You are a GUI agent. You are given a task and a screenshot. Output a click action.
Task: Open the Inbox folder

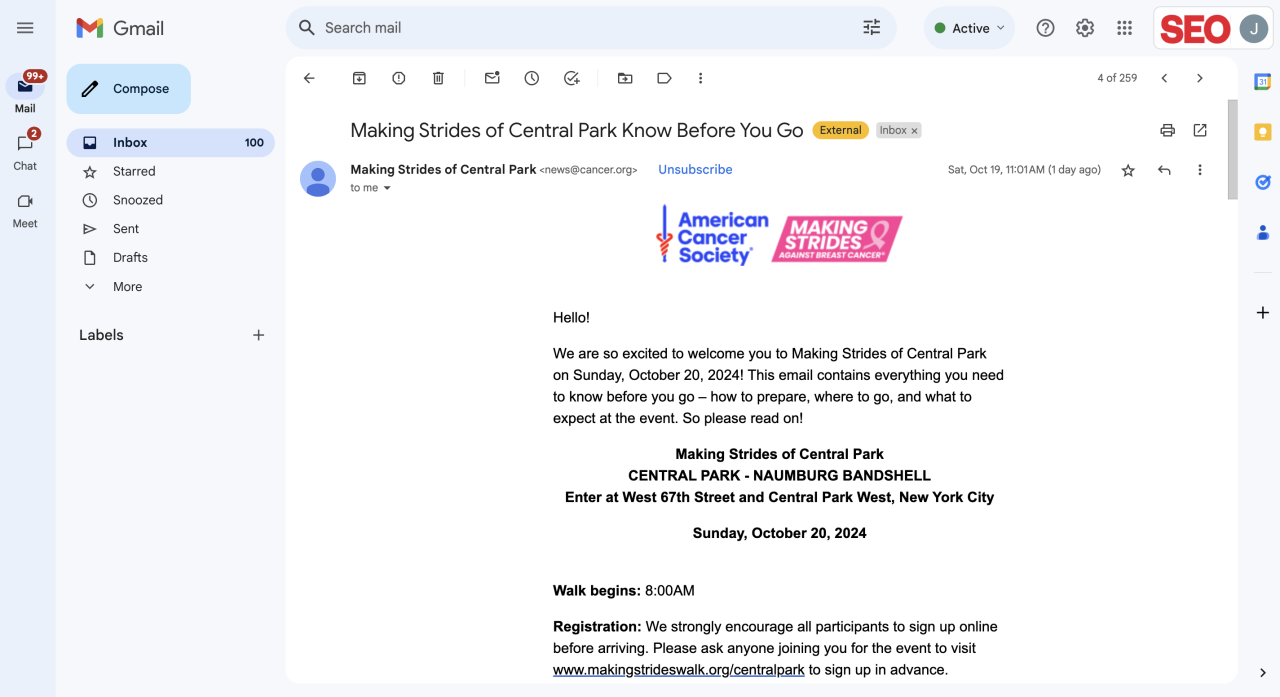pyautogui.click(x=170, y=143)
